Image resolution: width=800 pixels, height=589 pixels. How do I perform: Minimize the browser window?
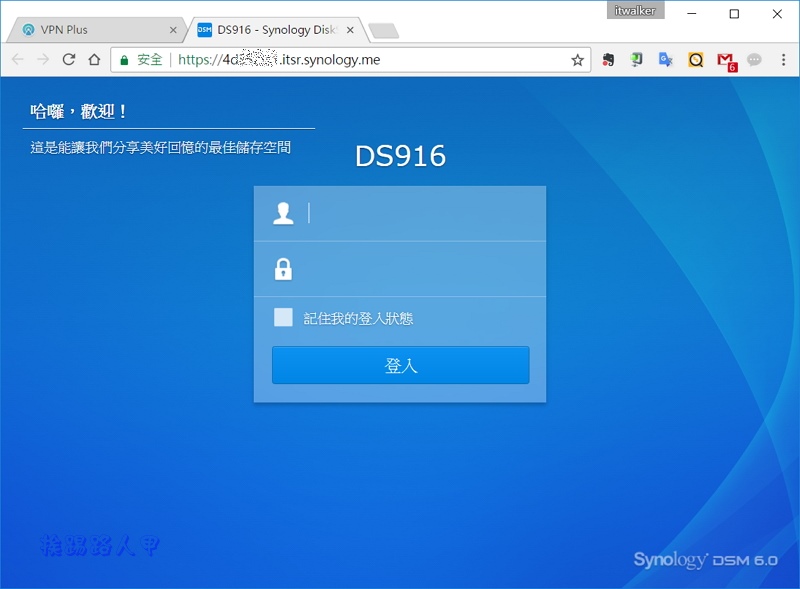pyautogui.click(x=692, y=14)
